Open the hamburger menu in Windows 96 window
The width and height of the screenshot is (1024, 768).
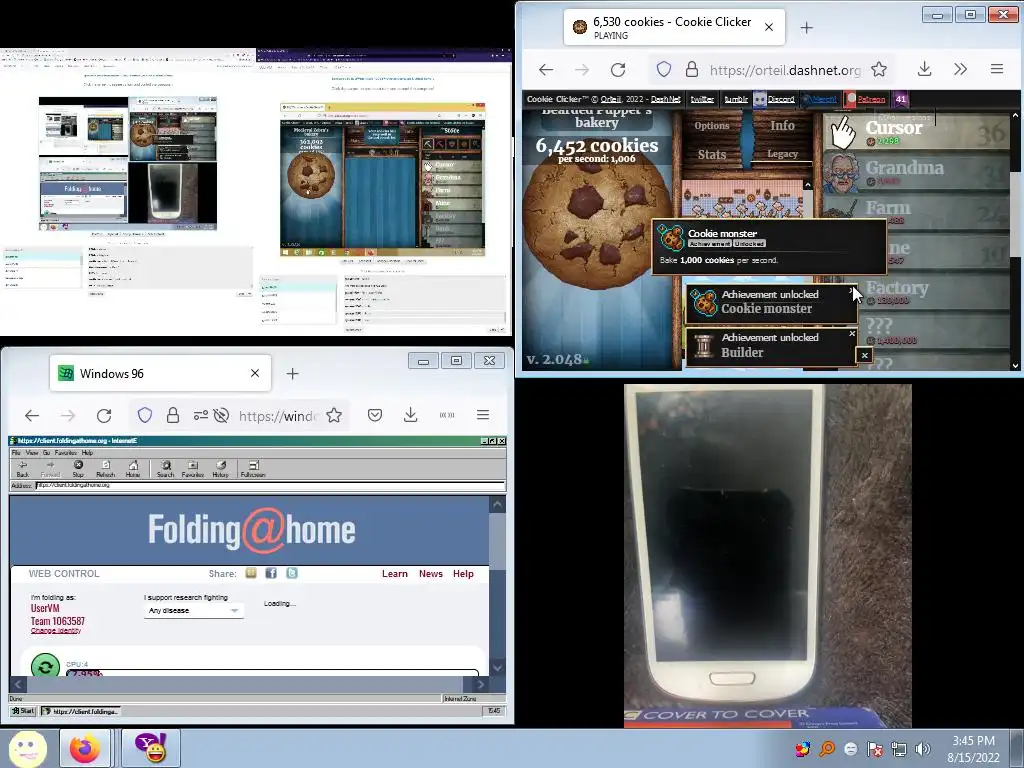[483, 415]
